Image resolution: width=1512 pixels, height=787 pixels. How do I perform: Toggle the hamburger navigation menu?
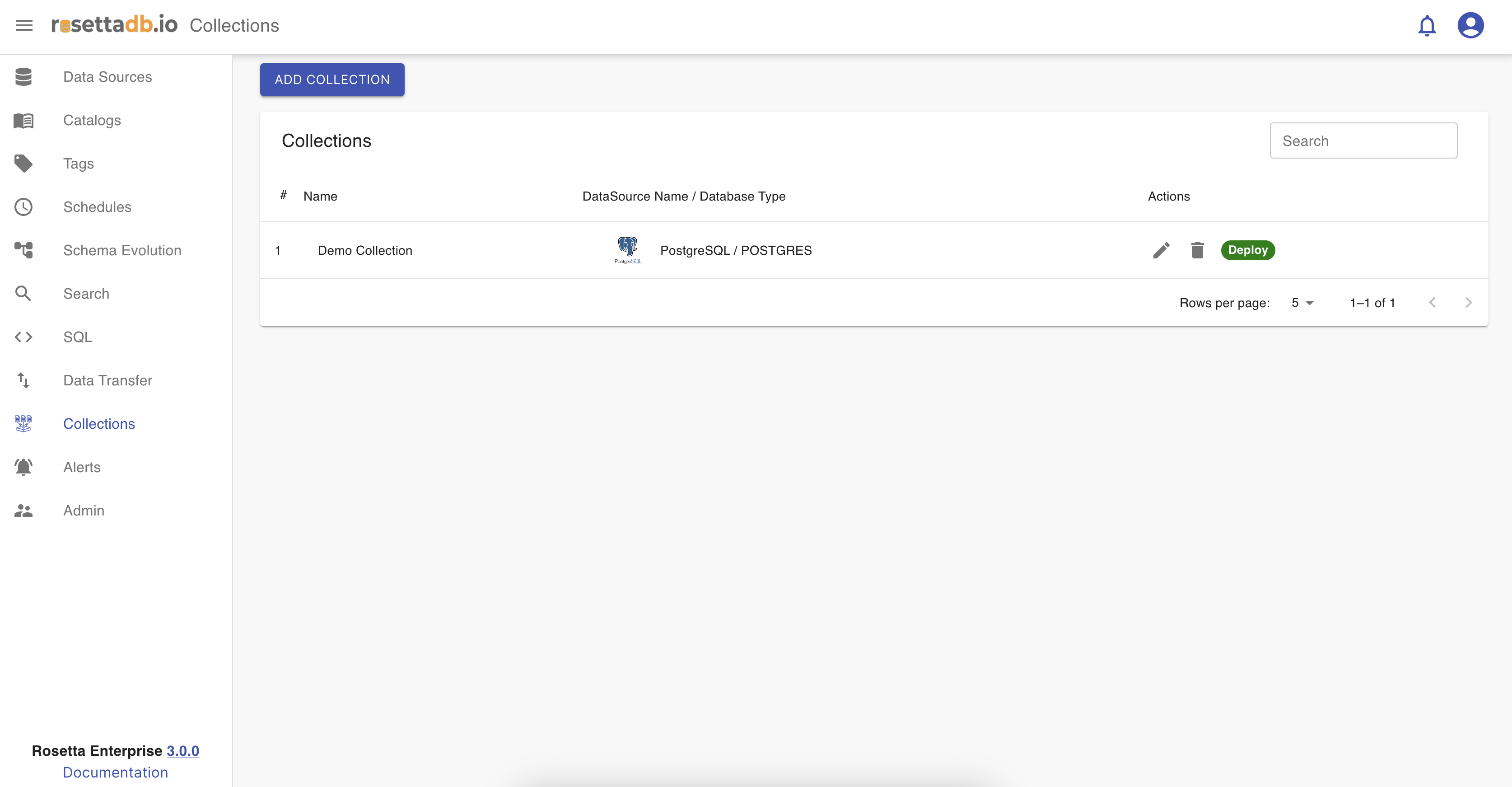click(x=24, y=25)
